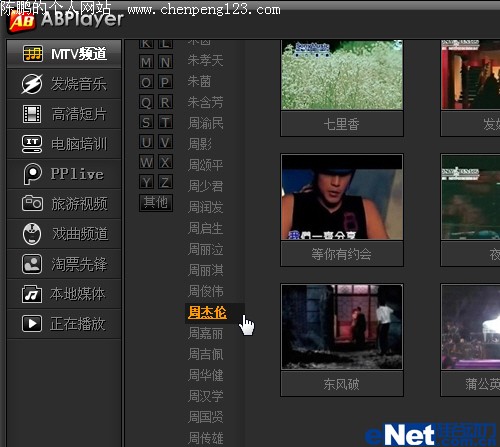Click the 发烧音乐 lightning icon
500x447 pixels.
32,84
